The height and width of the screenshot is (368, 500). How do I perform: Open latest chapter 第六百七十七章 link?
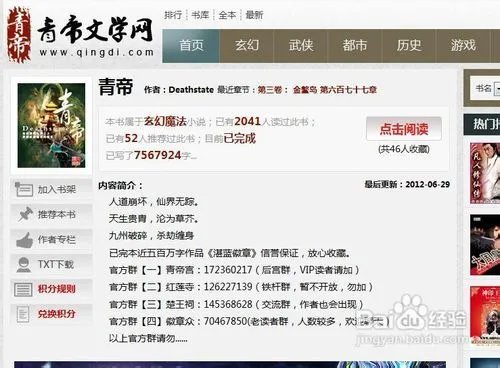[x=348, y=90]
